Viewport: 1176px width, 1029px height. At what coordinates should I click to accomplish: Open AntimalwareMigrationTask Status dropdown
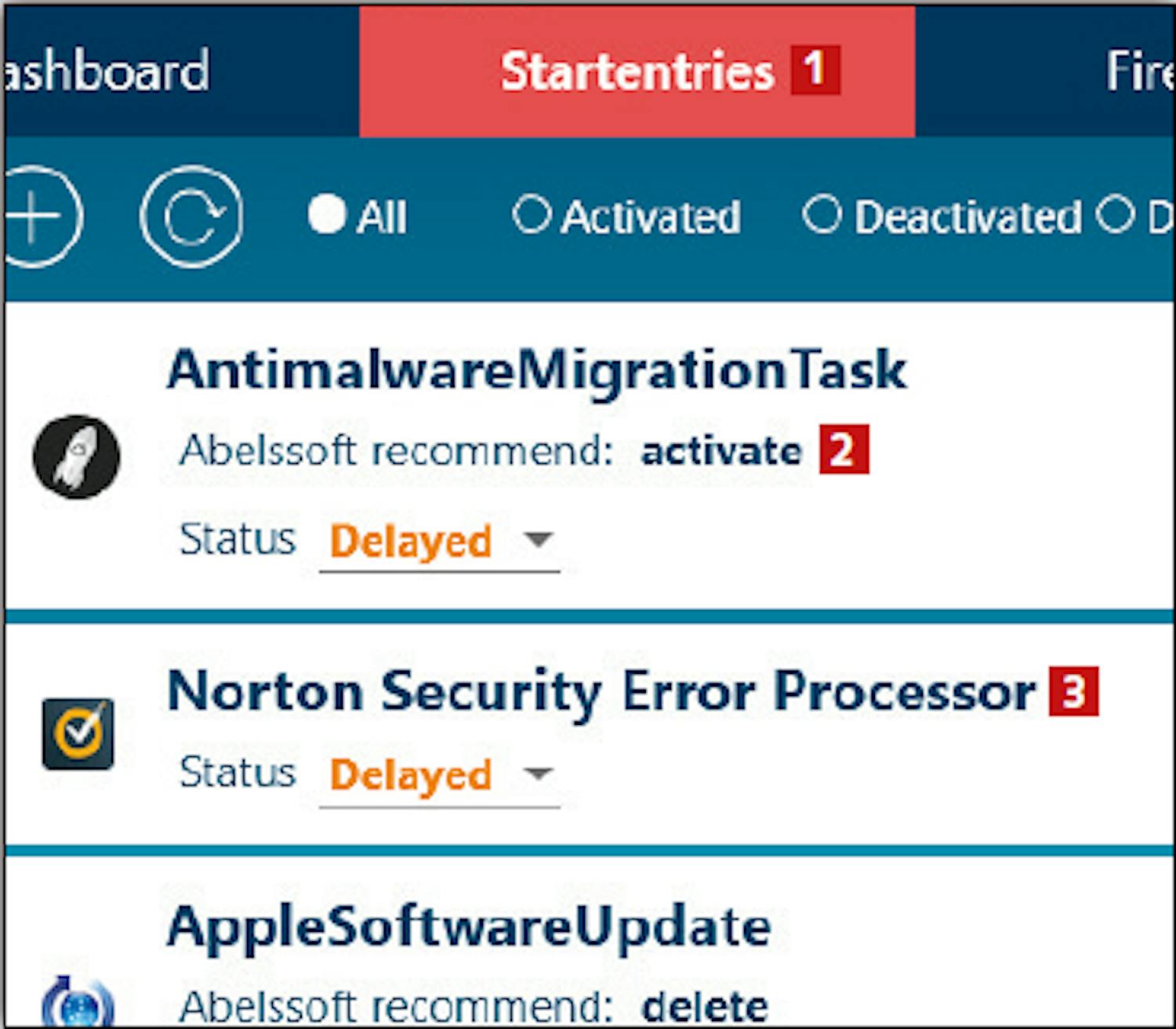pos(539,540)
